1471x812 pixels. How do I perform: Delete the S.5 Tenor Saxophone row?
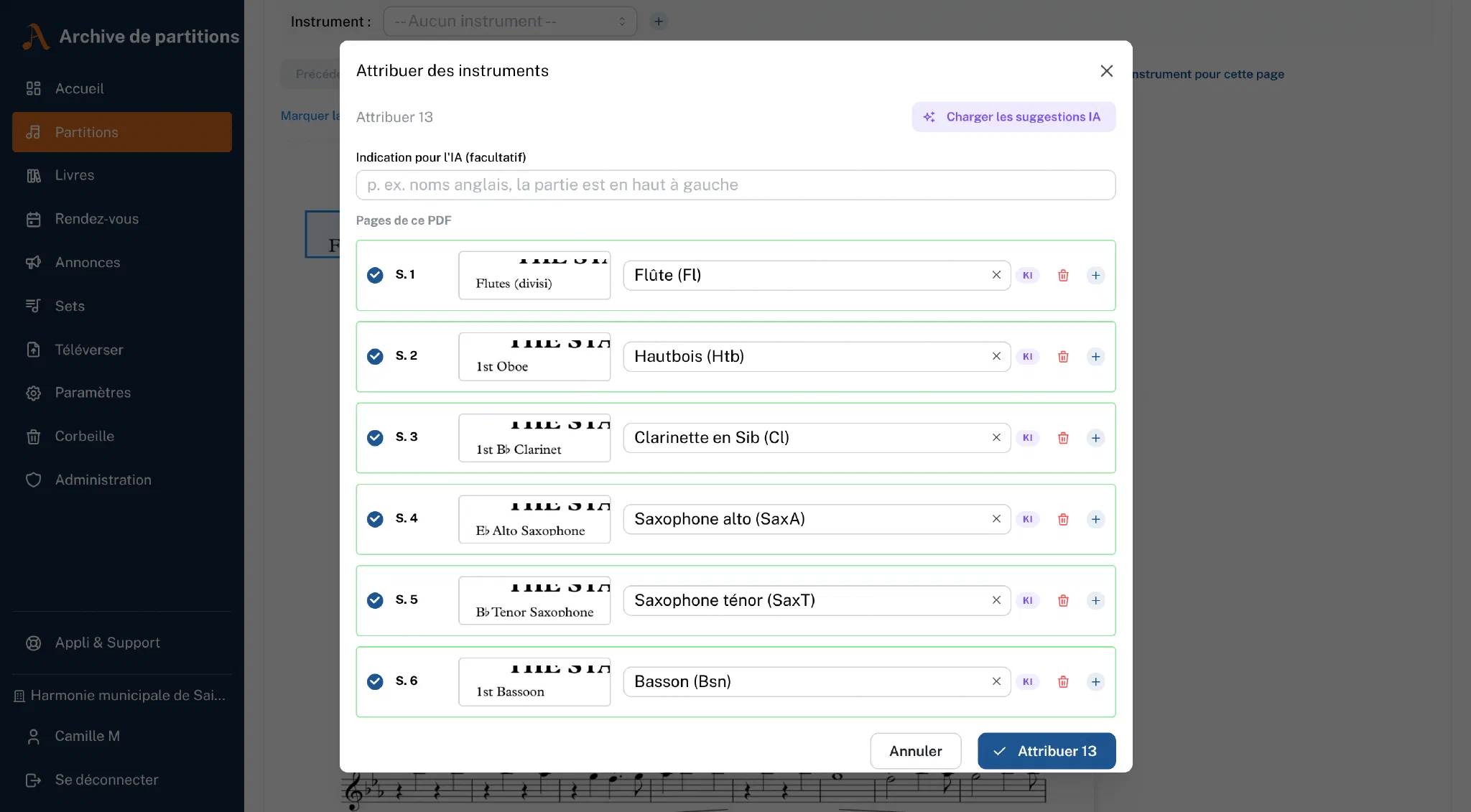point(1063,601)
